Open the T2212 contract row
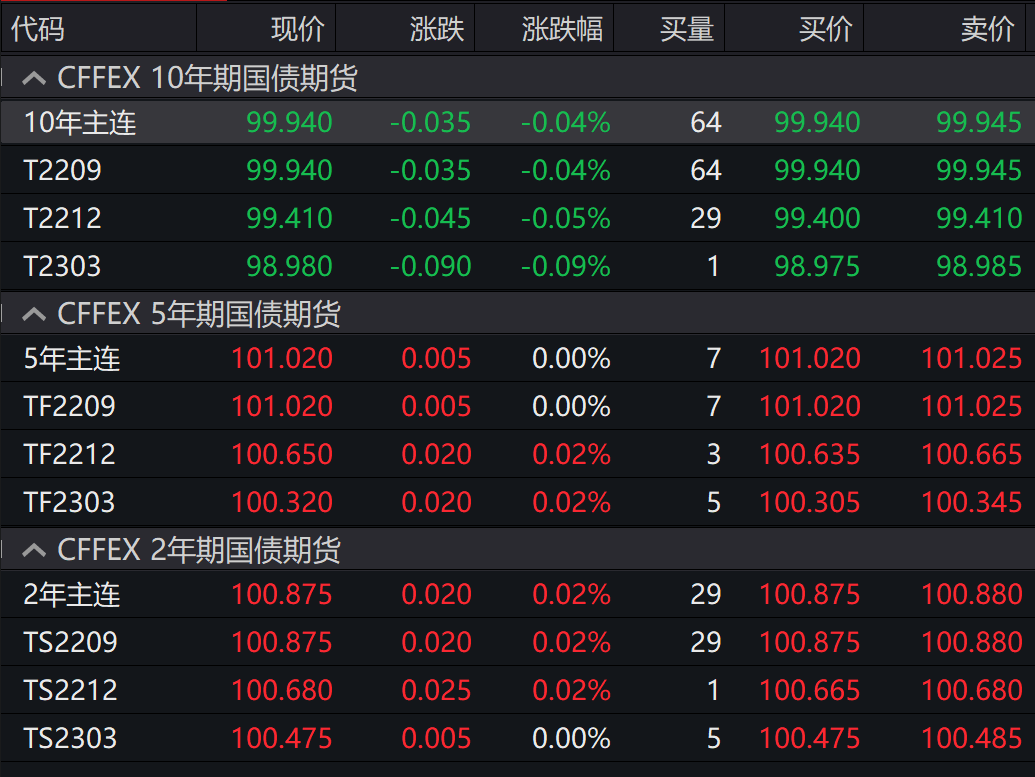Image resolution: width=1035 pixels, height=777 pixels. 63,218
